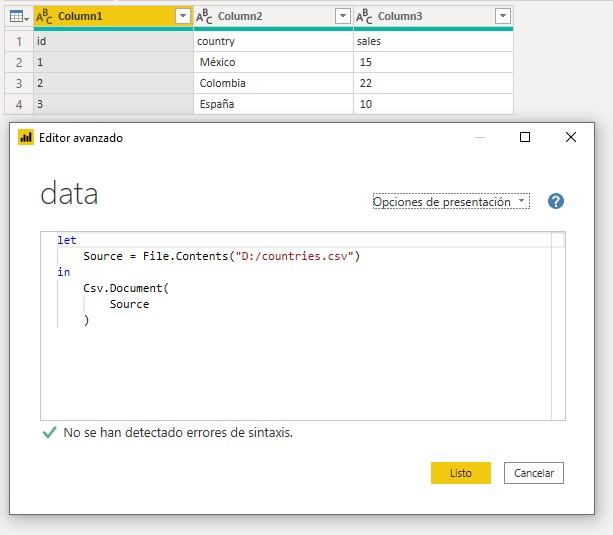Select row number 3 in the table

(x=19, y=83)
